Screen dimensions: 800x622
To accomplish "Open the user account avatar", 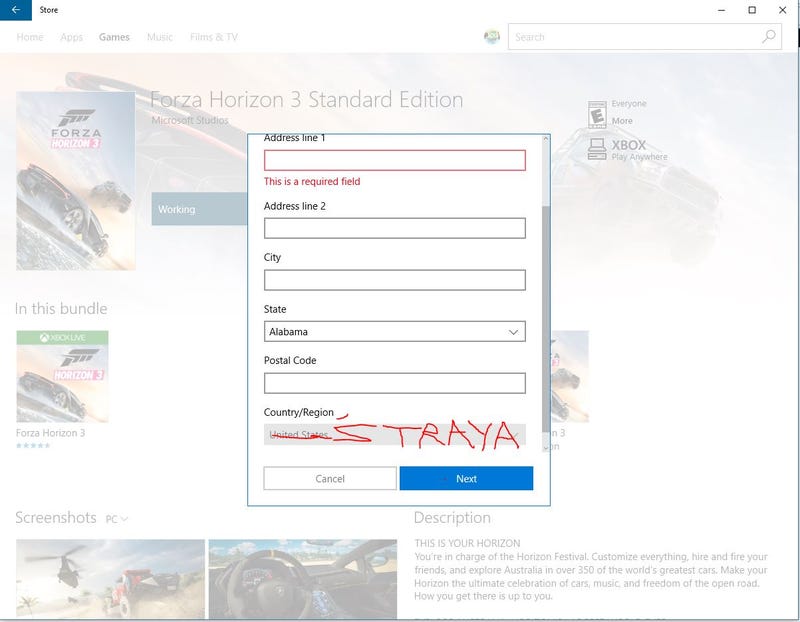I will click(492, 37).
